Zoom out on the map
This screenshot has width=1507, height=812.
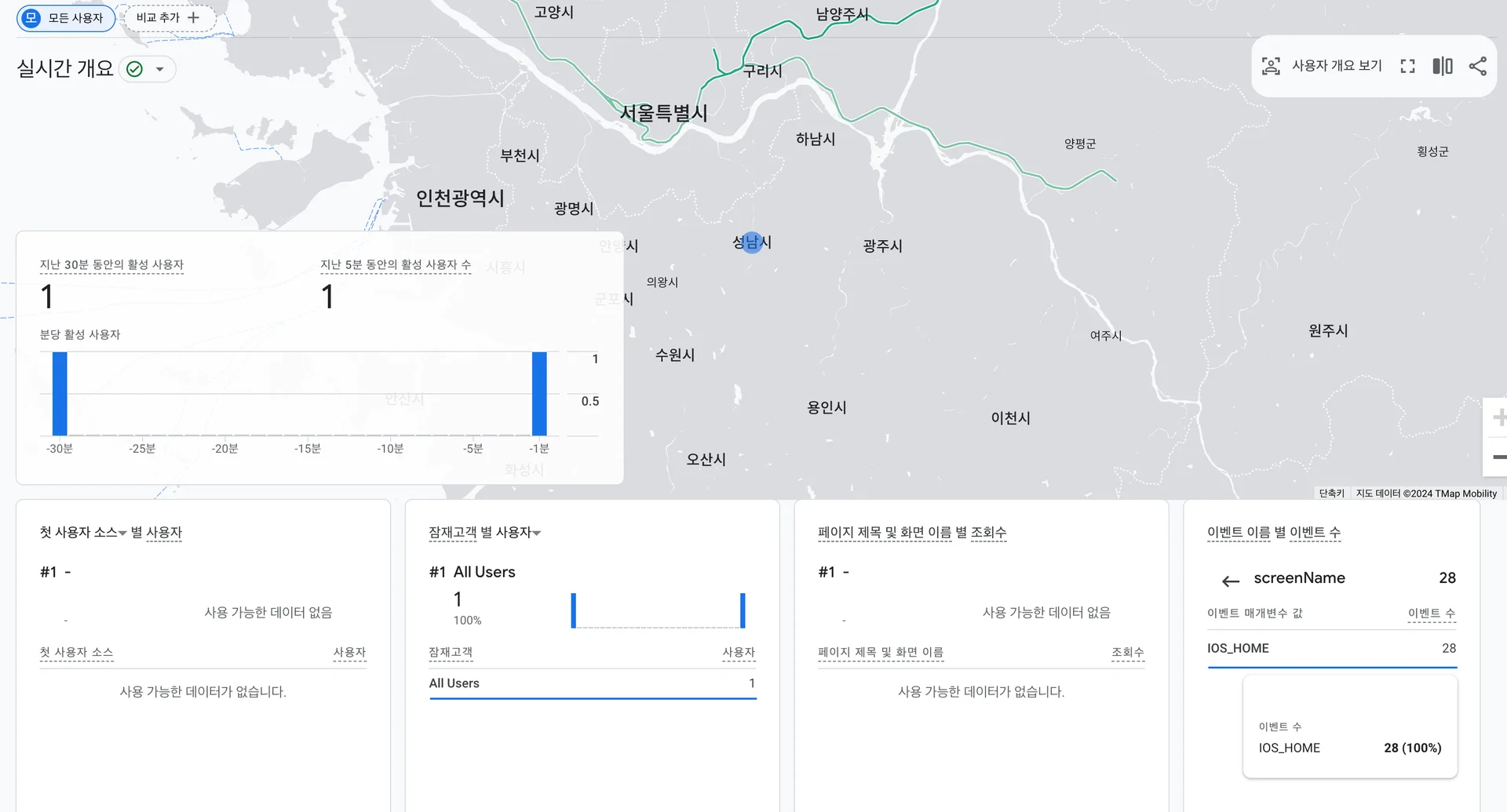(x=1498, y=457)
